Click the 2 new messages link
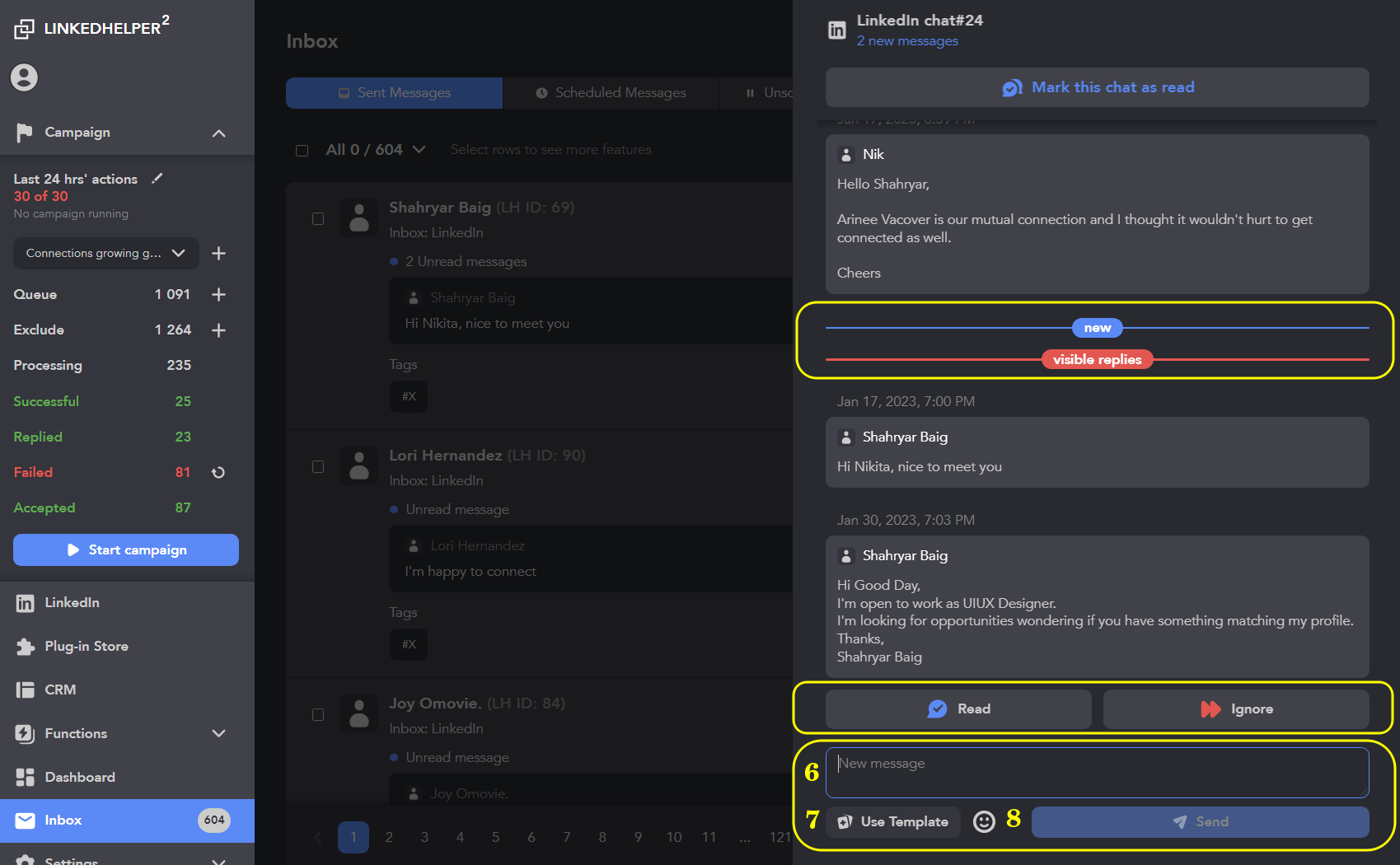 [907, 40]
